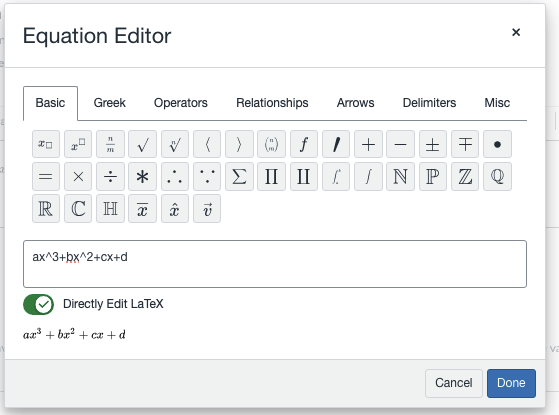Insert complex numbers ℂ symbol
This screenshot has width=559, height=415.
(x=78, y=209)
